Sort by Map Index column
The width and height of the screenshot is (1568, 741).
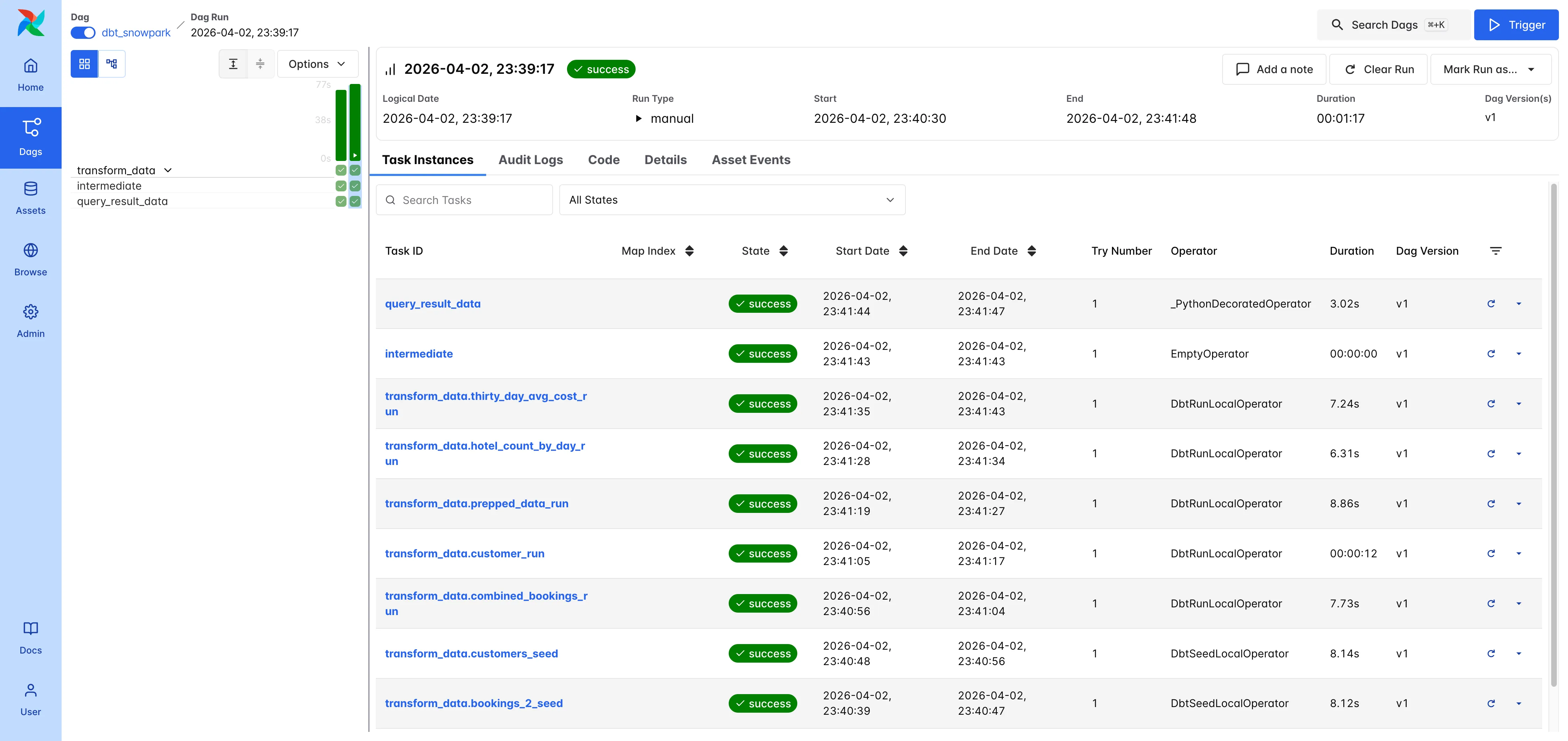[689, 250]
